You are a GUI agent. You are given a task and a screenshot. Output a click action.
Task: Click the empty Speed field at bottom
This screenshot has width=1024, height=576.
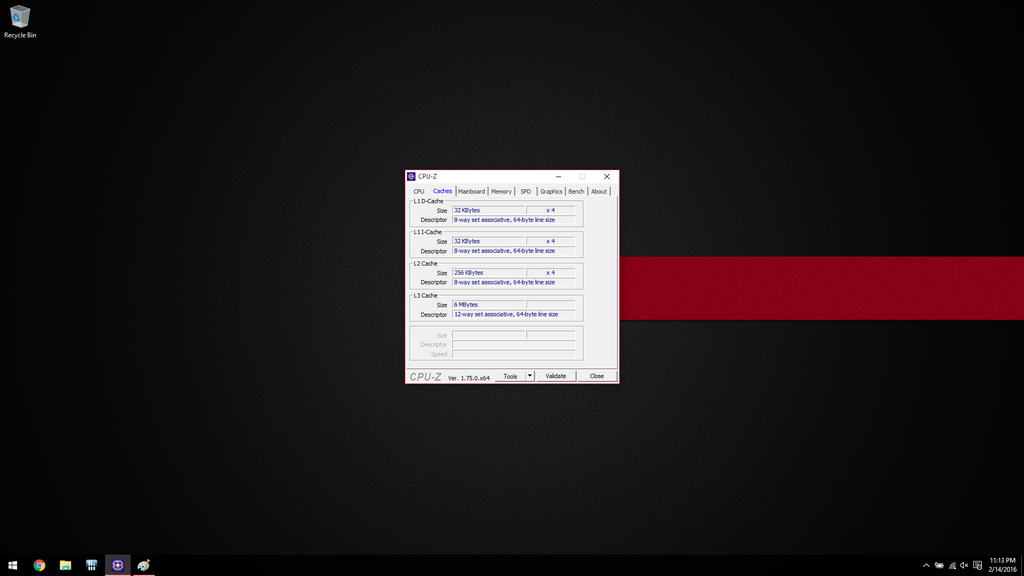tap(513, 354)
